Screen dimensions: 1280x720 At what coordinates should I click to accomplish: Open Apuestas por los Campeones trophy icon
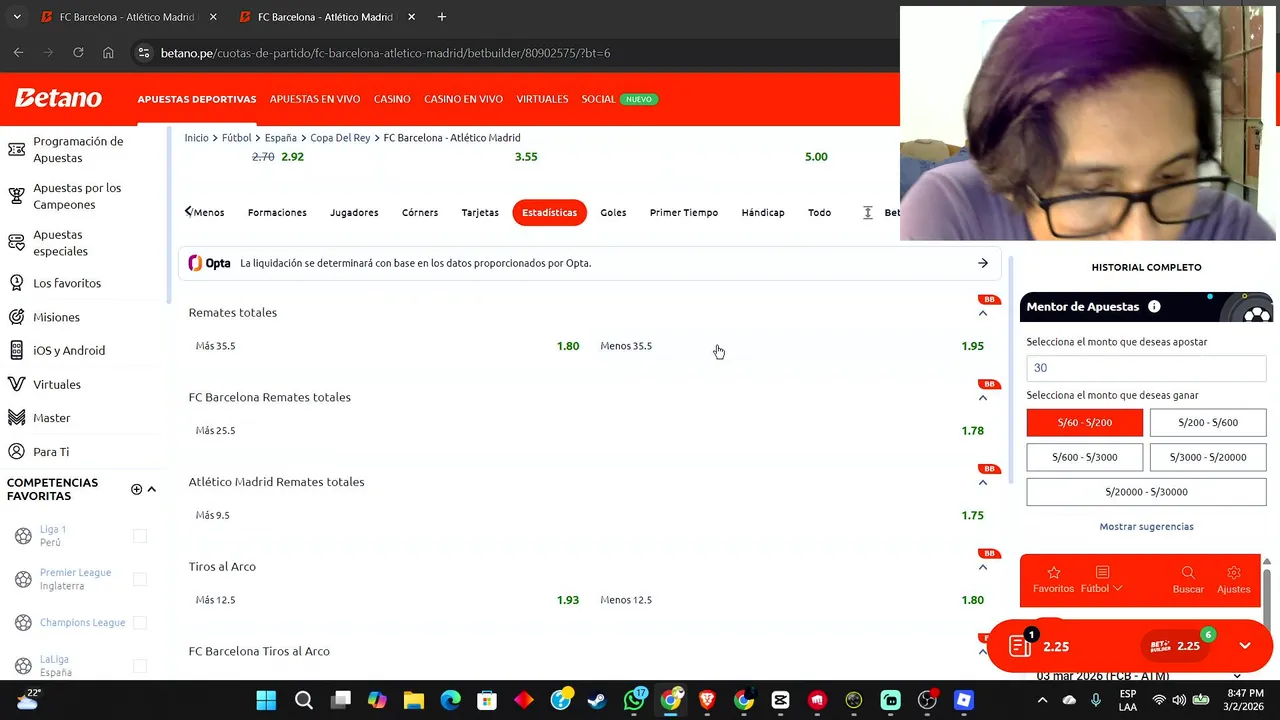tap(16, 196)
